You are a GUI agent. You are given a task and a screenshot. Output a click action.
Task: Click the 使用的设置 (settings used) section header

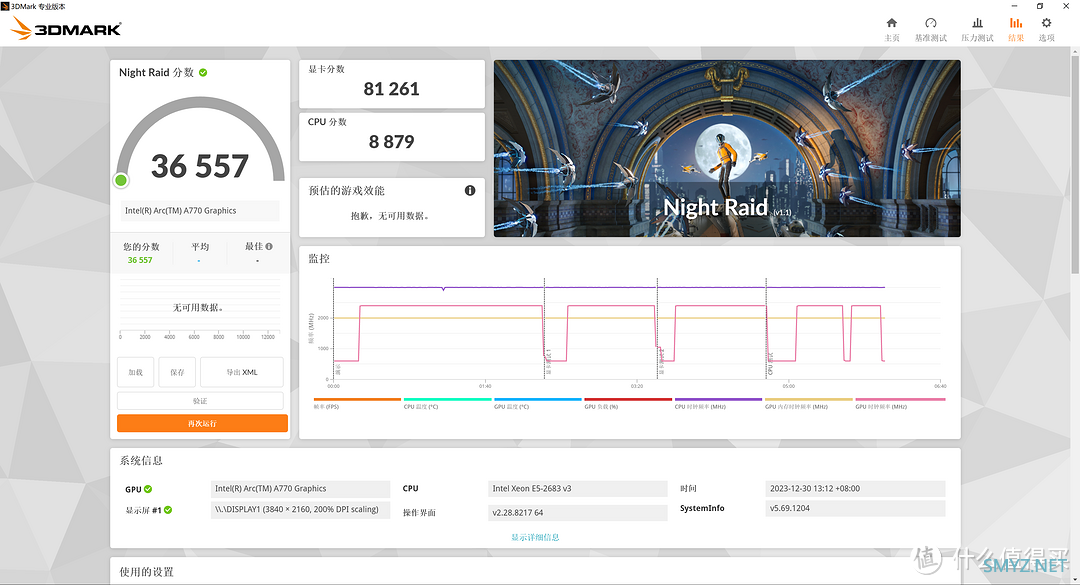147,572
